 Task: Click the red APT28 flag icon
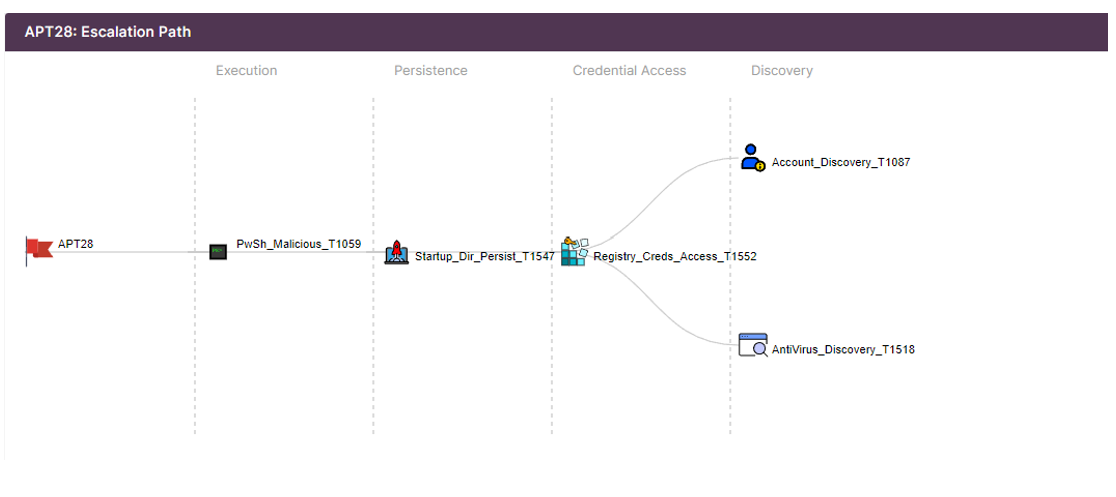[38, 249]
